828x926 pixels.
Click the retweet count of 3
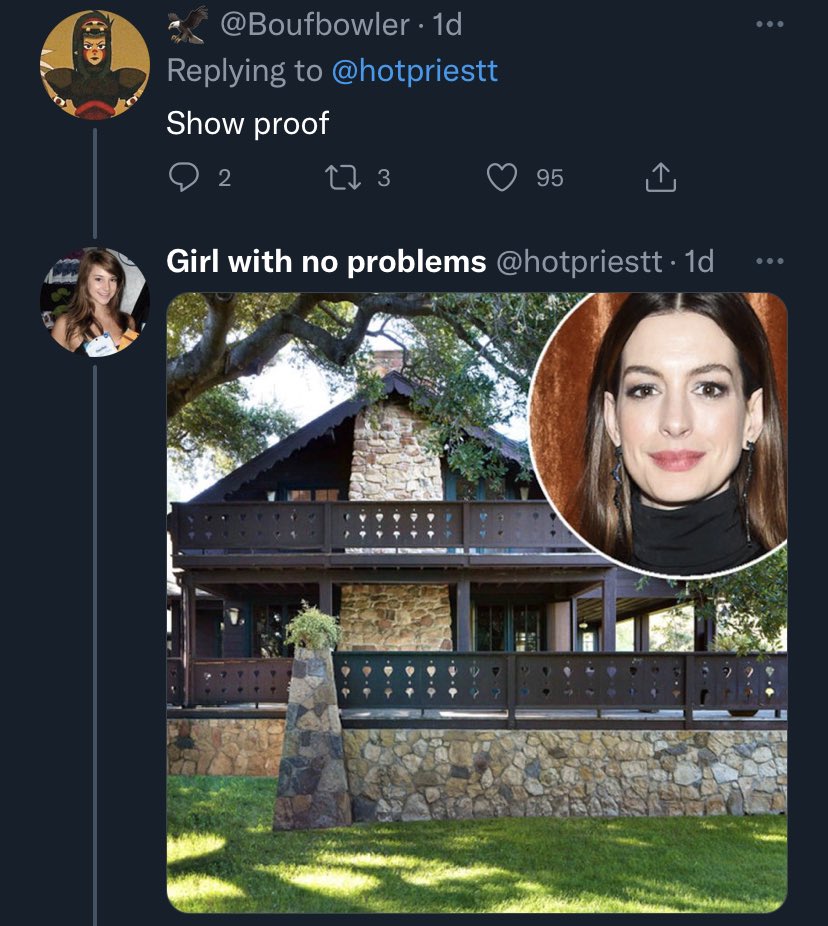(x=383, y=178)
